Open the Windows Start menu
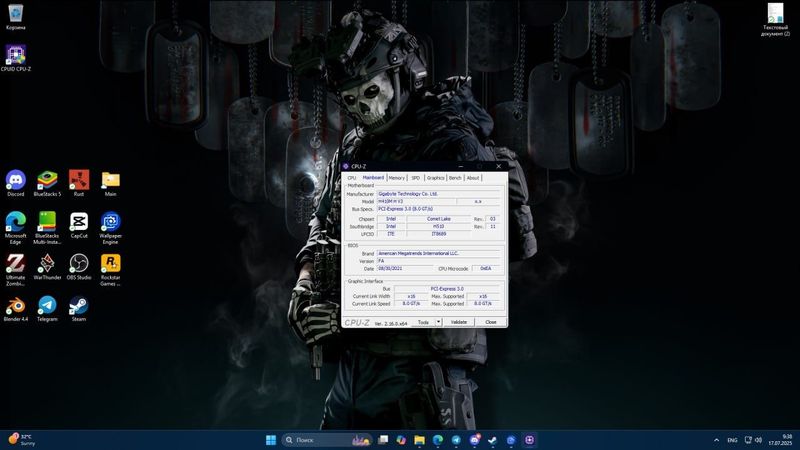This screenshot has width=800, height=450. tap(271, 440)
